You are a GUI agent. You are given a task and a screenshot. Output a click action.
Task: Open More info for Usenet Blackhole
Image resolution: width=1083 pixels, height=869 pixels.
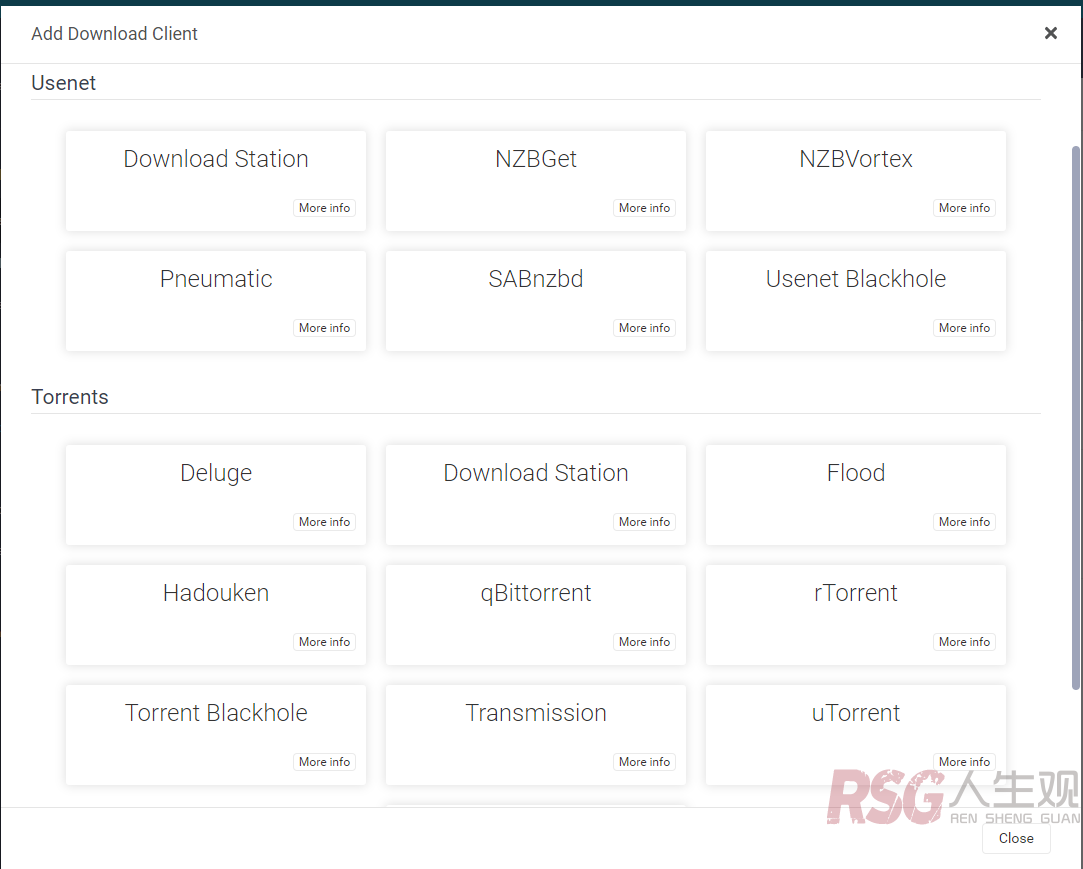[964, 328]
